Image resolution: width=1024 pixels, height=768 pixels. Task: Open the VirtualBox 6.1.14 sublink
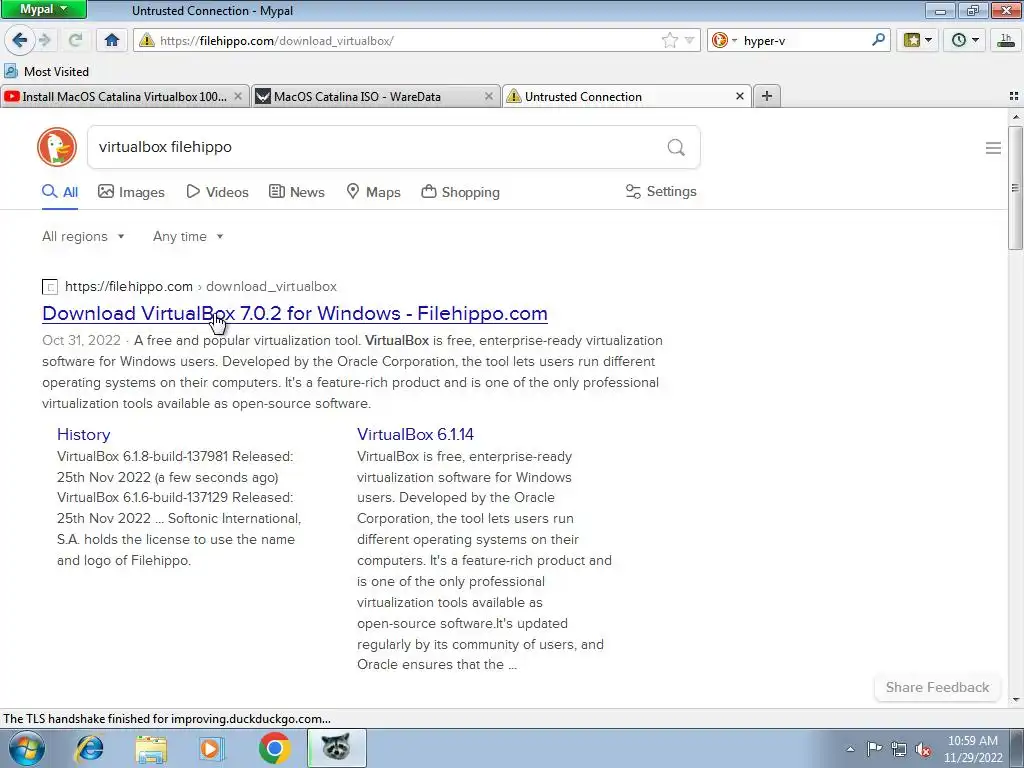click(415, 434)
